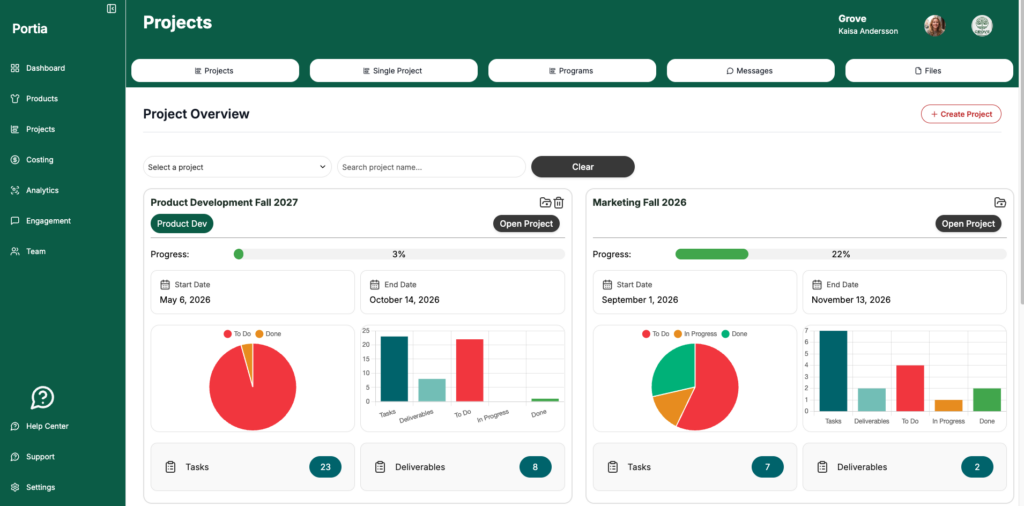The width and height of the screenshot is (1024, 506).
Task: Click clipboard icon in the Deliverables 2 card
Action: (x=822, y=467)
